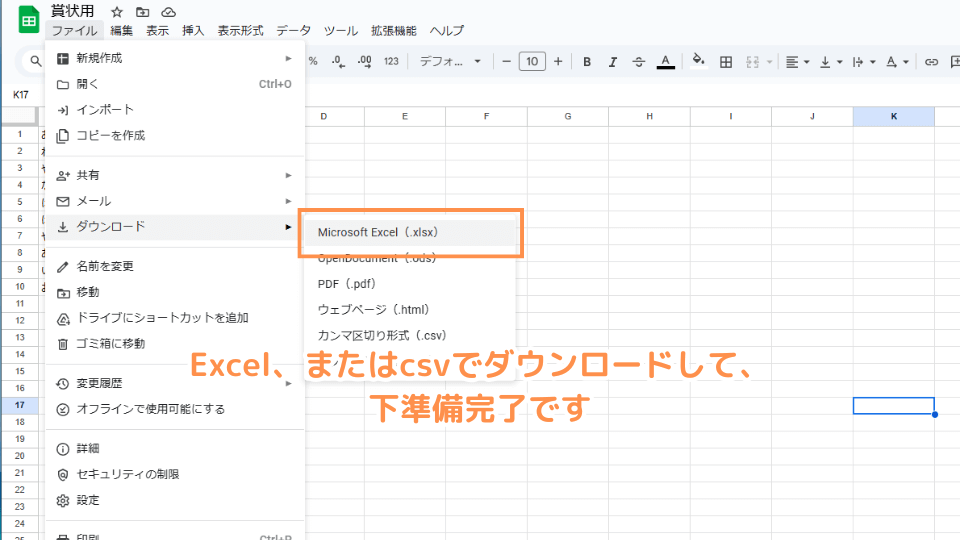Click the search magnifier in toolbar
Viewport: 960px width, 540px height.
[36, 61]
